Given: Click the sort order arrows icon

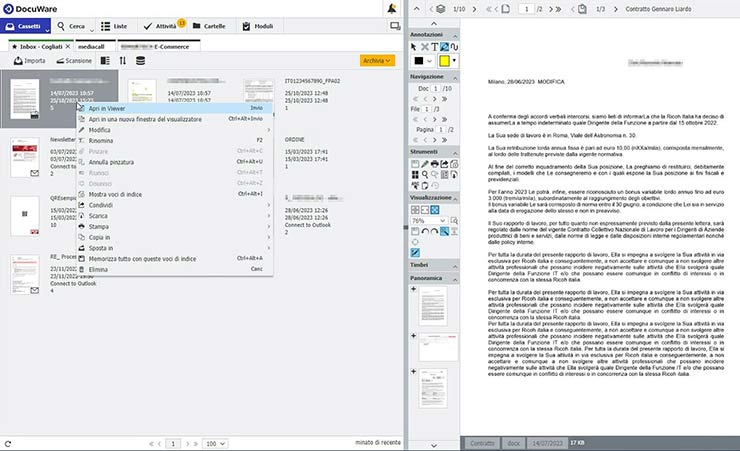Looking at the screenshot, I should tap(121, 61).
